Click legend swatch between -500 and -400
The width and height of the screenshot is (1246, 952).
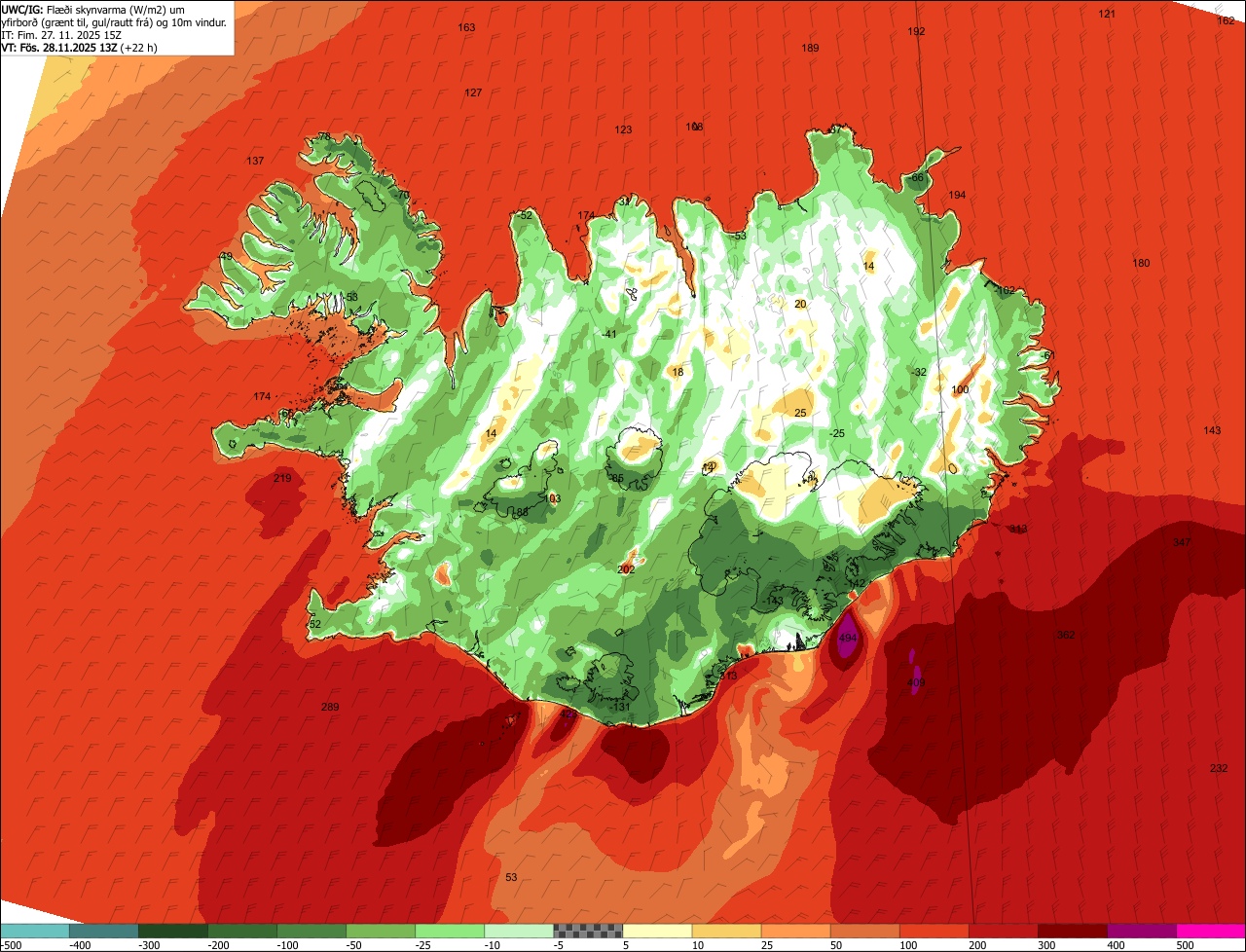(x=35, y=932)
